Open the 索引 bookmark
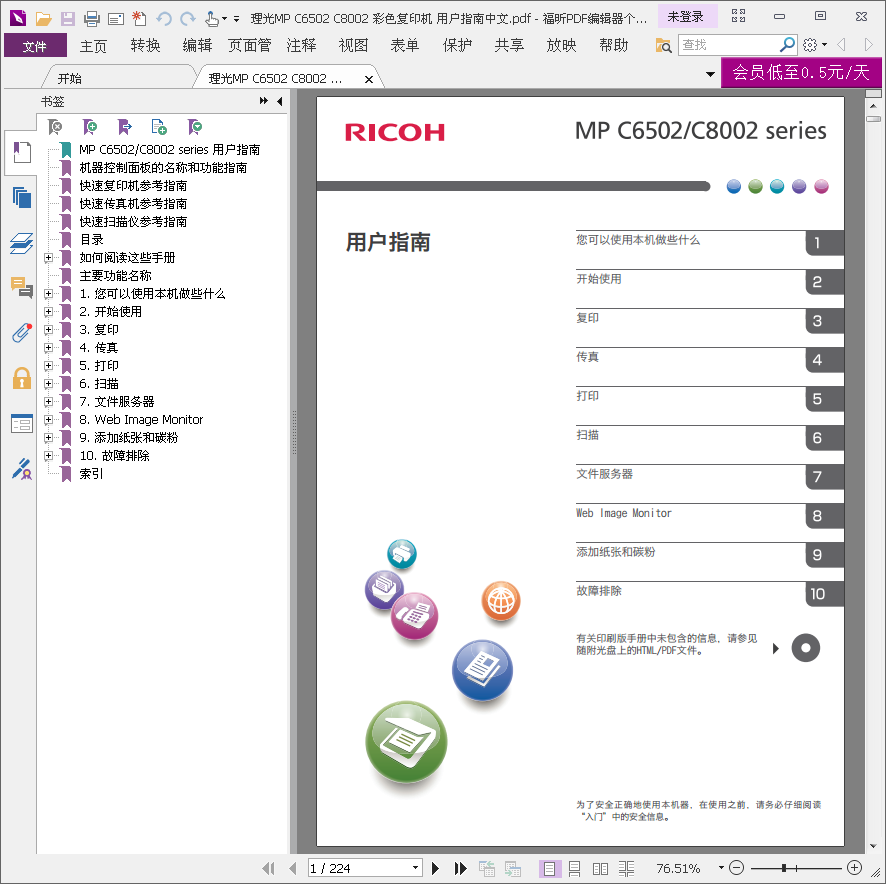Image resolution: width=886 pixels, height=884 pixels. point(92,474)
